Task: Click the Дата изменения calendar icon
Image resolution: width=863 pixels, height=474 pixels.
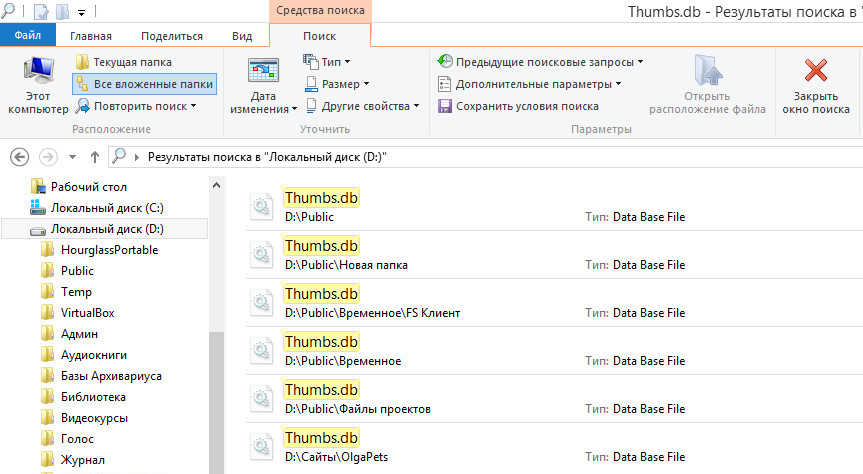Action: pos(263,72)
